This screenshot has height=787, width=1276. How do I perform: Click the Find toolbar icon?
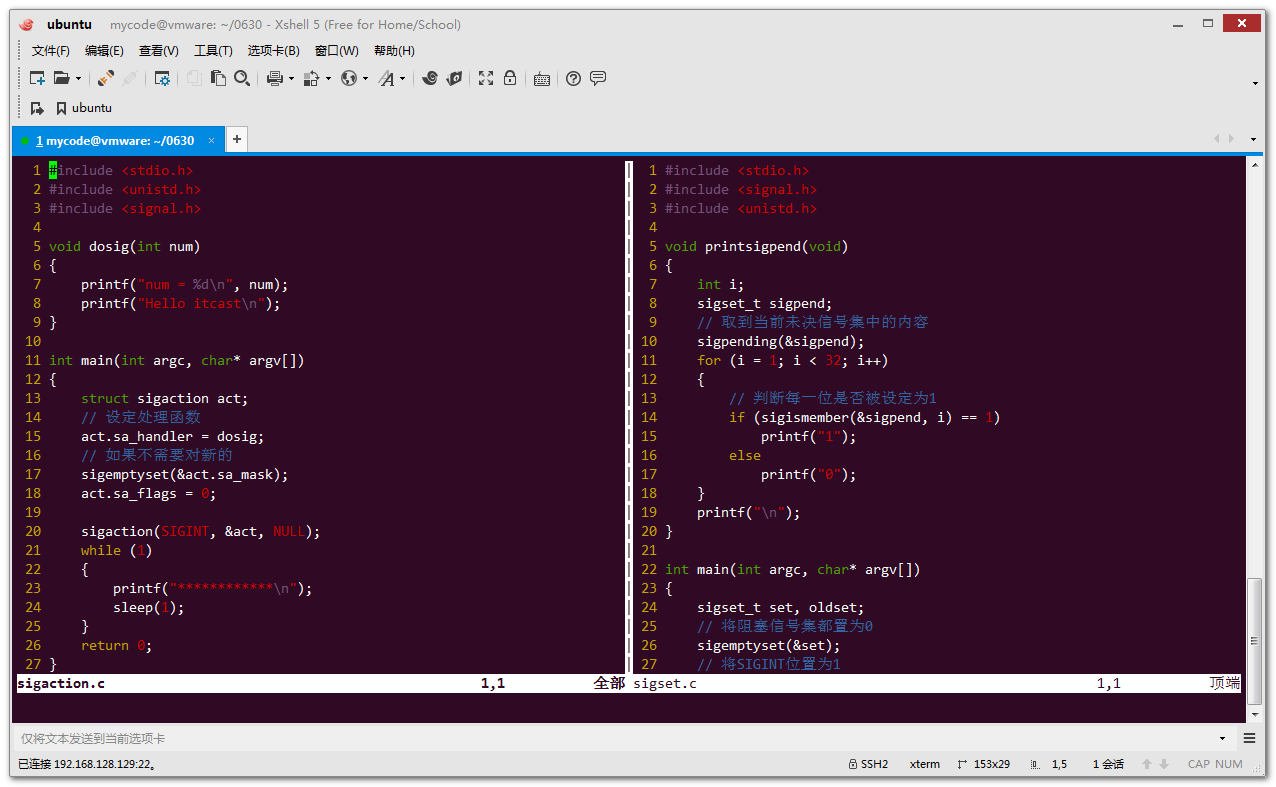(x=242, y=78)
